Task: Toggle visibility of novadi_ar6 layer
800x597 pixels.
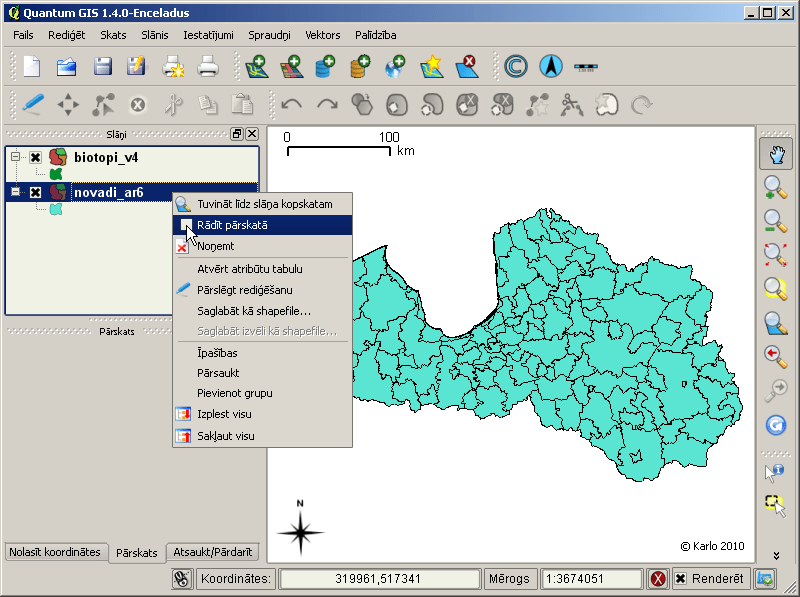Action: tap(35, 192)
